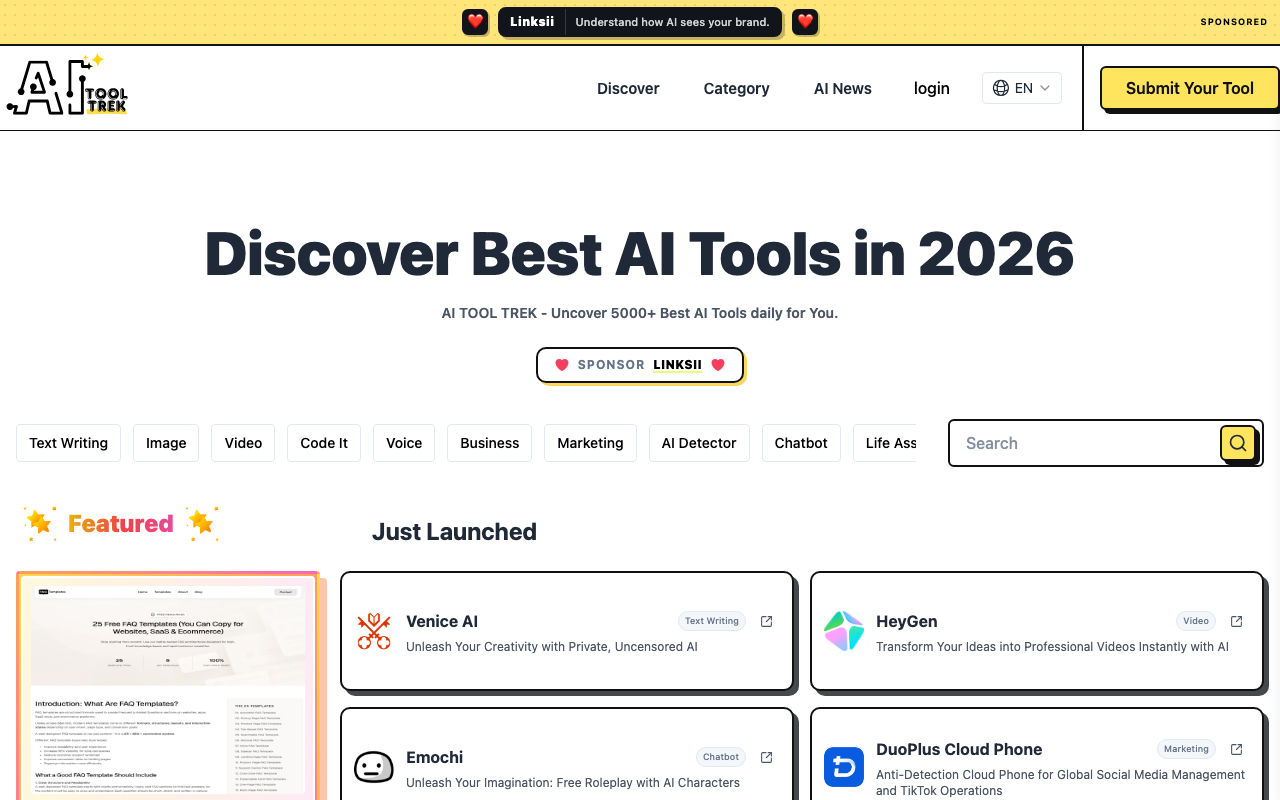
Task: Click the 'Uncover 5000+ Best AI Tools' subtitle
Action: tap(640, 313)
